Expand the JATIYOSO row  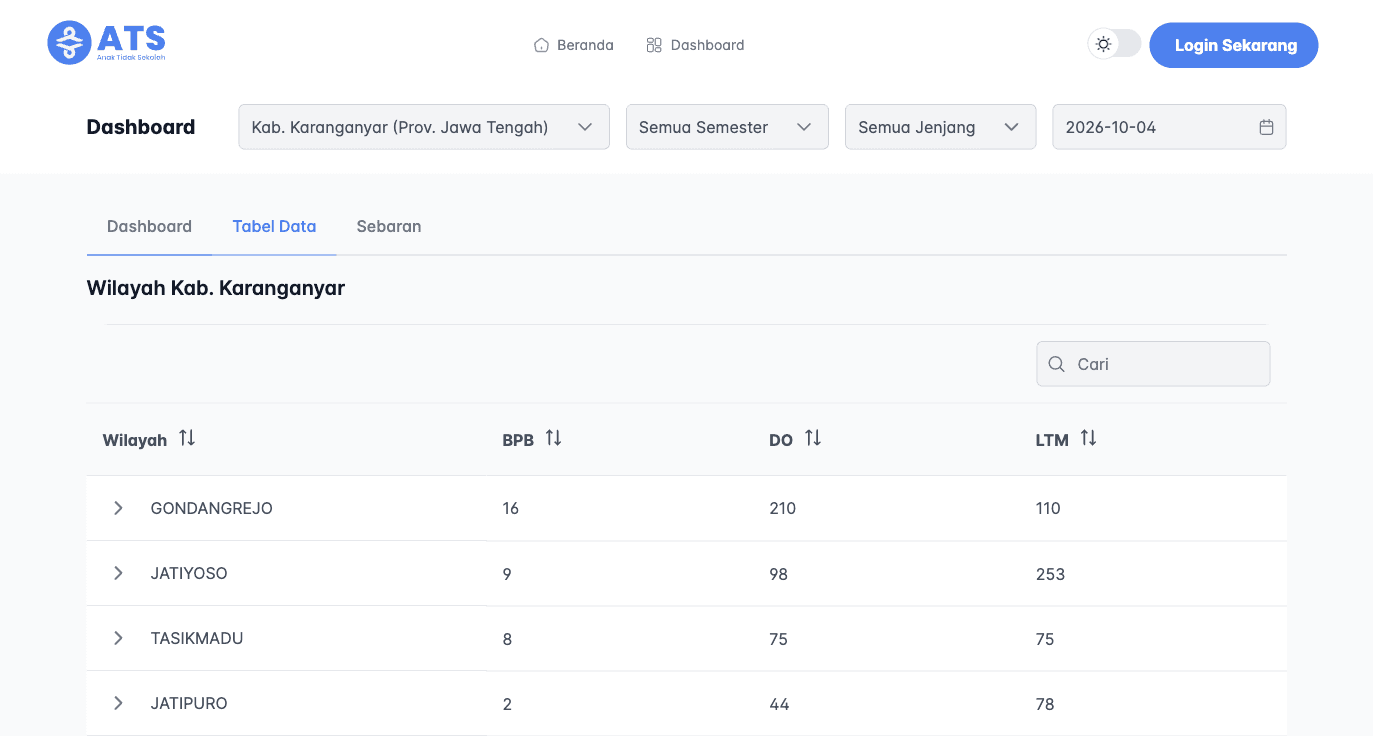(x=118, y=573)
